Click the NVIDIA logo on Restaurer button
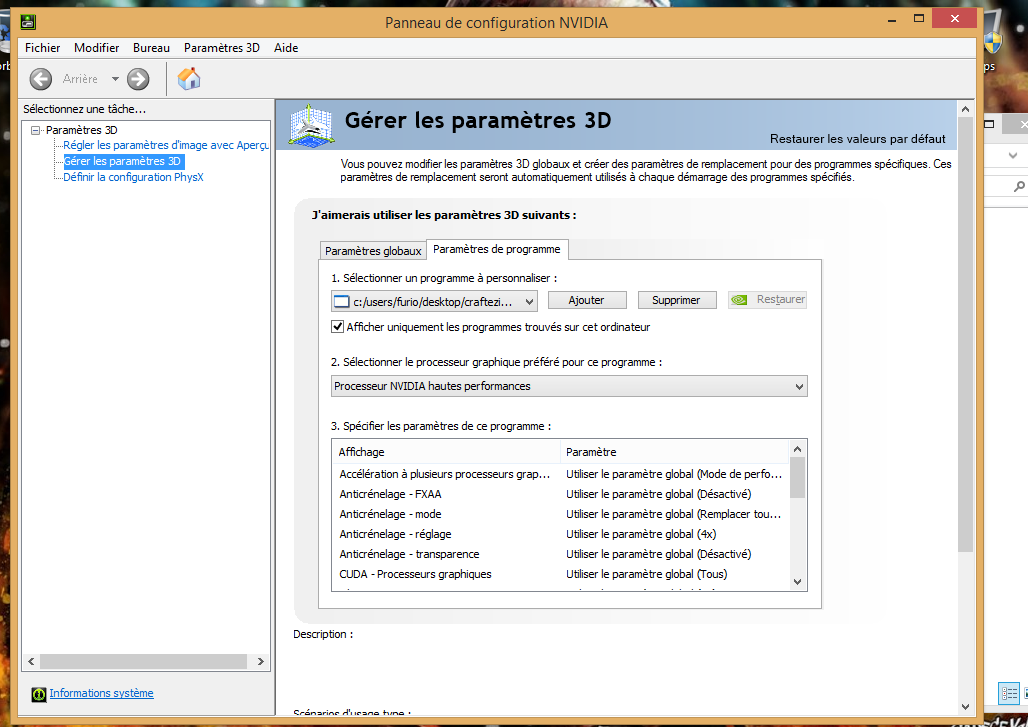This screenshot has height=727, width=1028. 739,300
